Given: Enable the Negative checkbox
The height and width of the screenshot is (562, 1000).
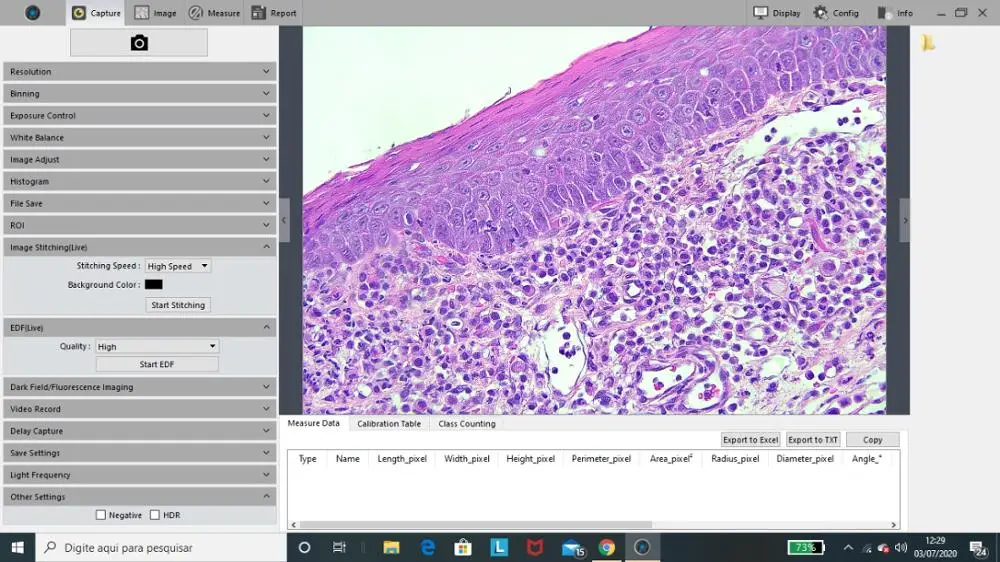Looking at the screenshot, I should pyautogui.click(x=101, y=515).
